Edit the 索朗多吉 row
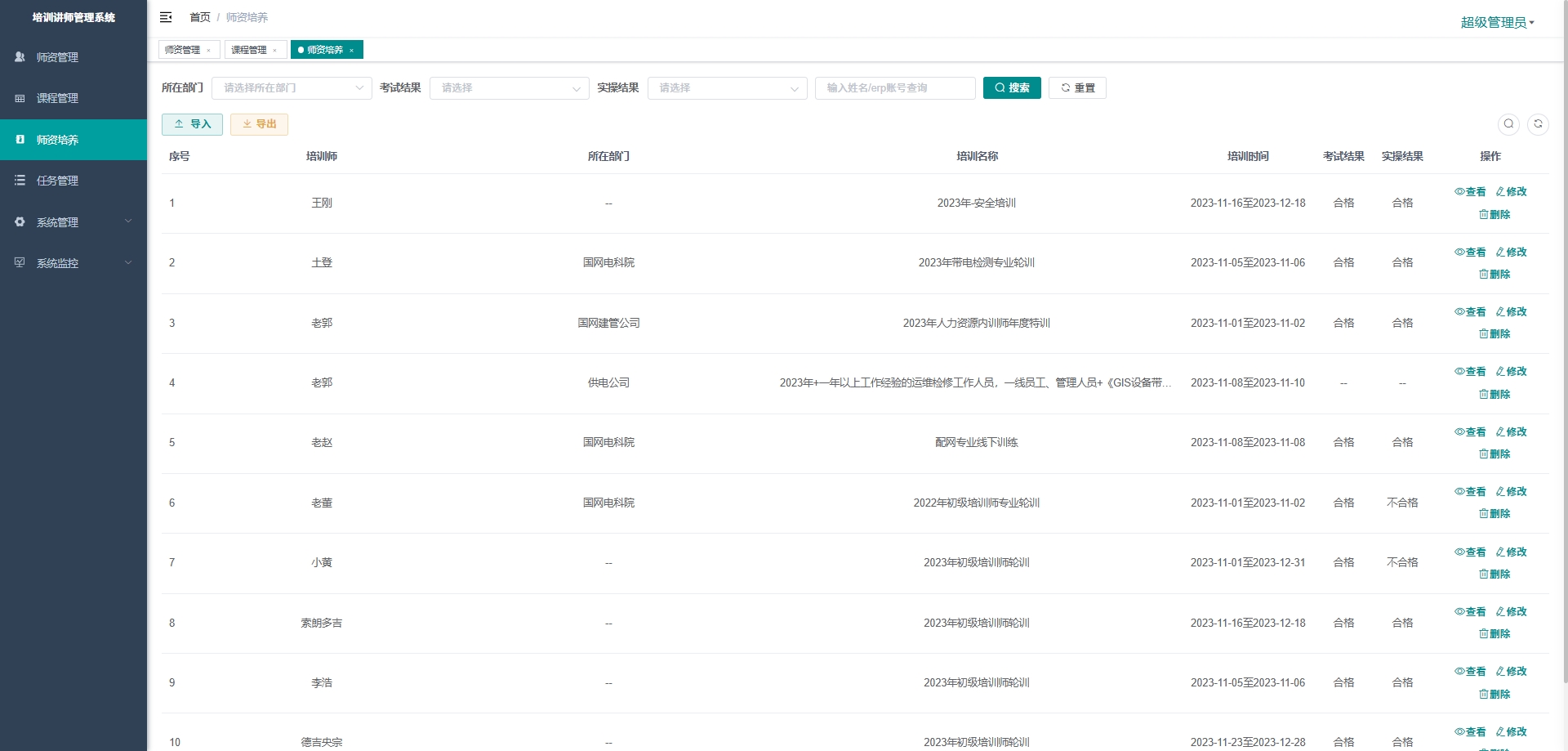This screenshot has height=751, width=1568. 1511,612
